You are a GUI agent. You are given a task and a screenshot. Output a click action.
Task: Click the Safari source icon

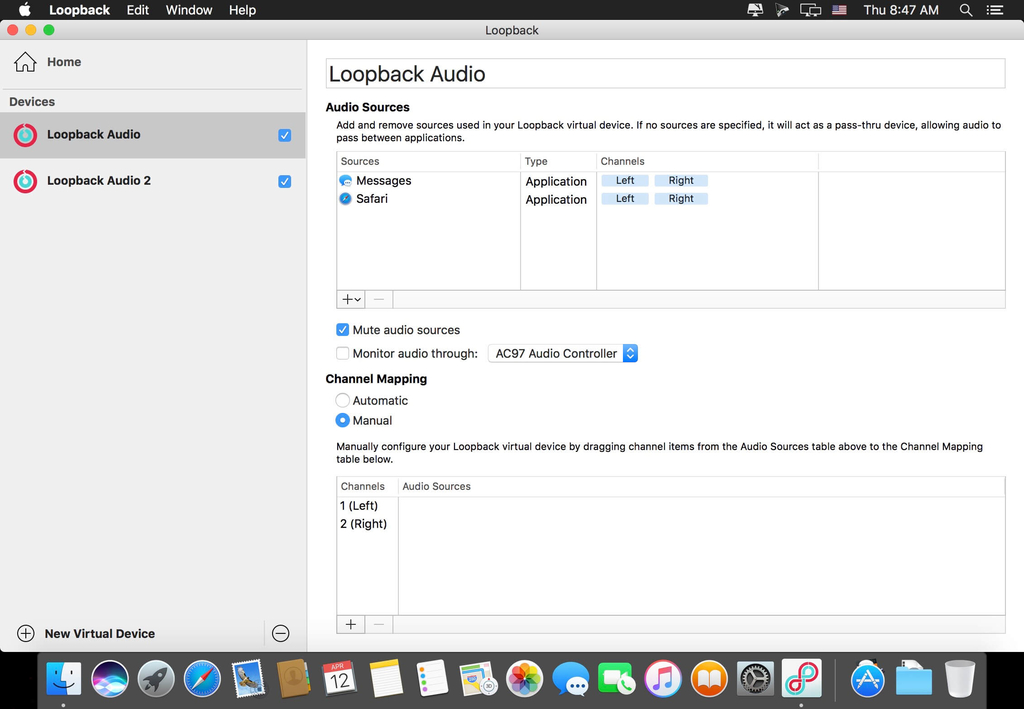[346, 199]
